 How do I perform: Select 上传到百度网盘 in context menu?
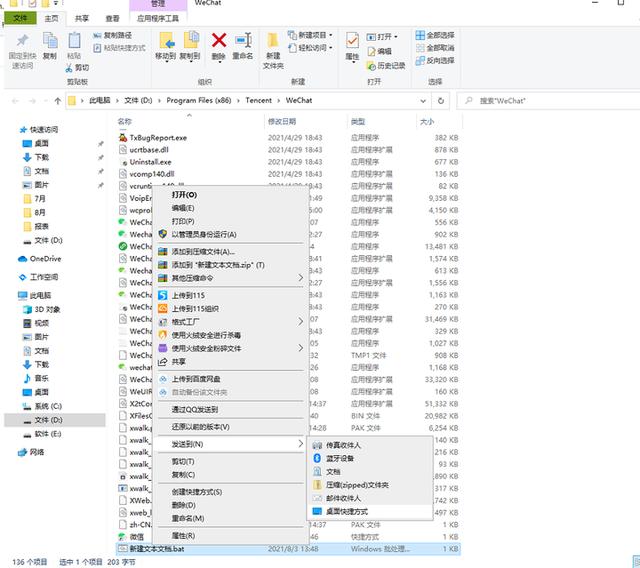pos(231,379)
